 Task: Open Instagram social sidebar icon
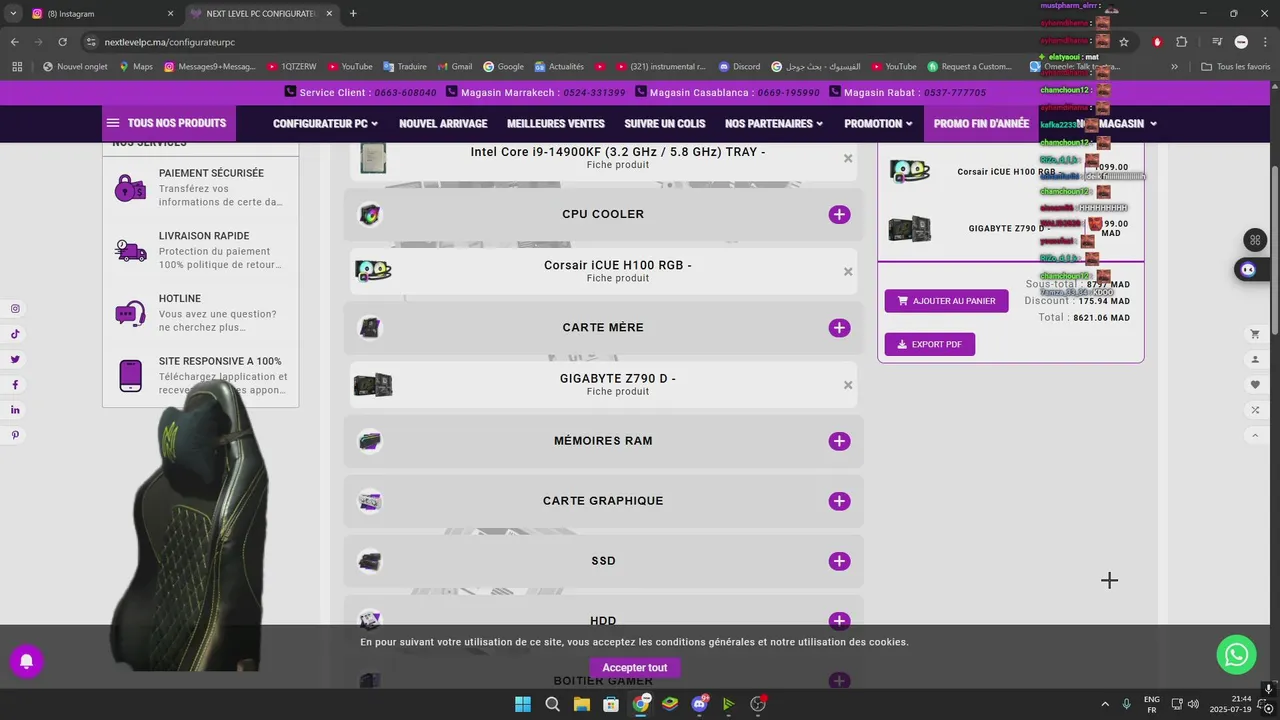[x=15, y=309]
